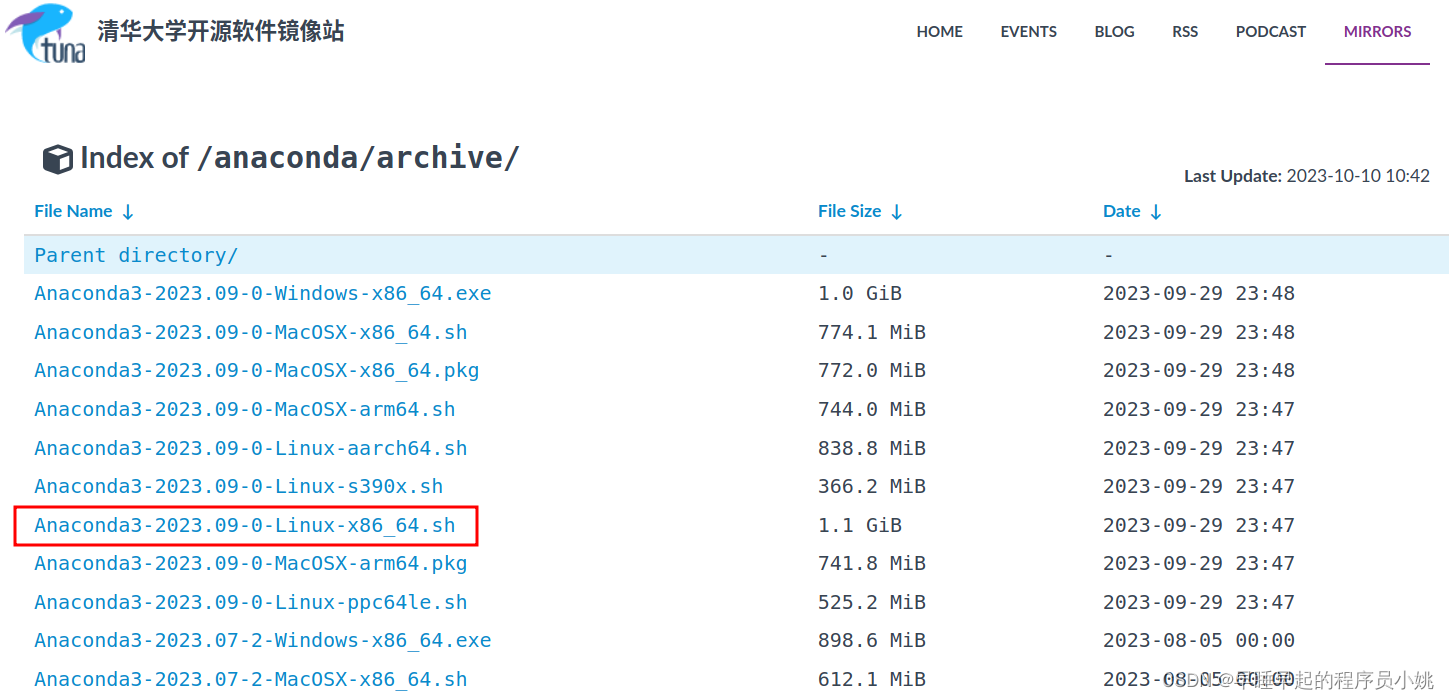Open the EVENTS nav item
Image resolution: width=1449 pixels, height=699 pixels.
1029,32
